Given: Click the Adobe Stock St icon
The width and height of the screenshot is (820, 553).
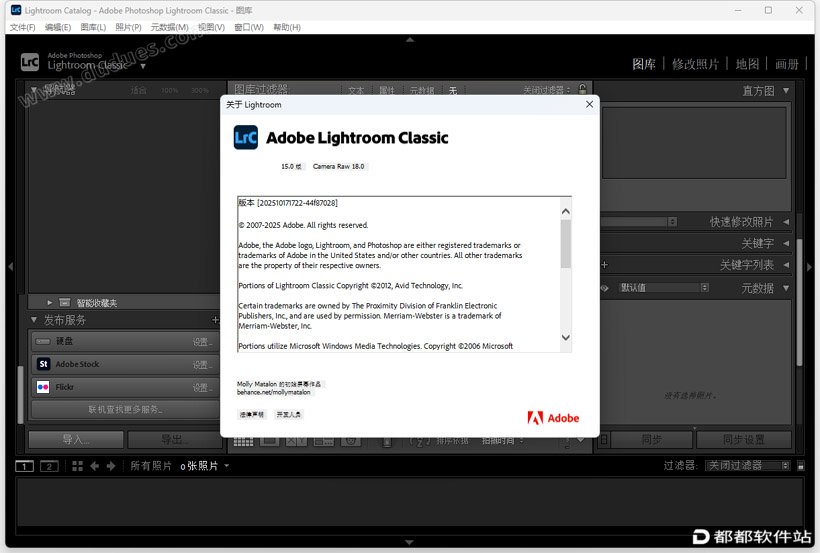Looking at the screenshot, I should [x=43, y=364].
